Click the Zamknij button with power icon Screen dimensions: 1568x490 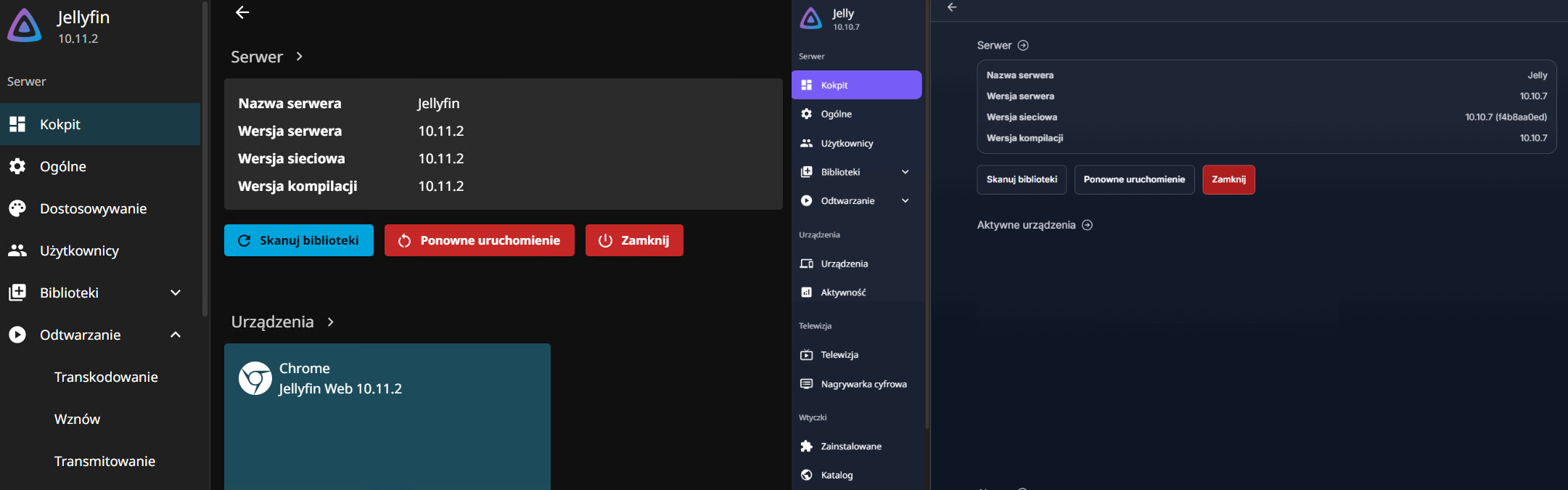pyautogui.click(x=634, y=240)
